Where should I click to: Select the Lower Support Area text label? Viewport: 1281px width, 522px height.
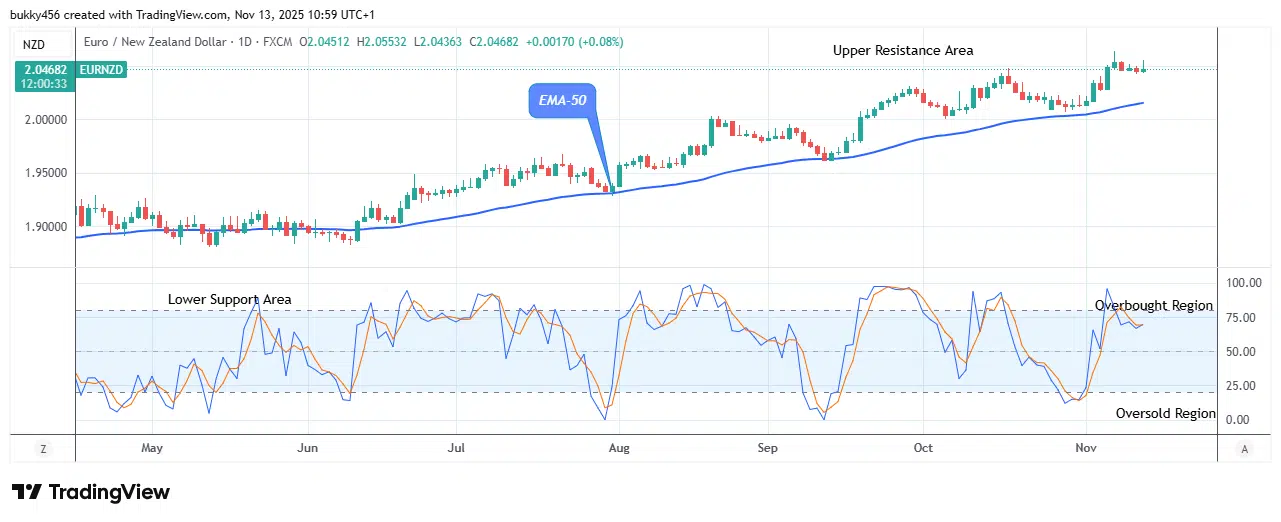pos(229,299)
